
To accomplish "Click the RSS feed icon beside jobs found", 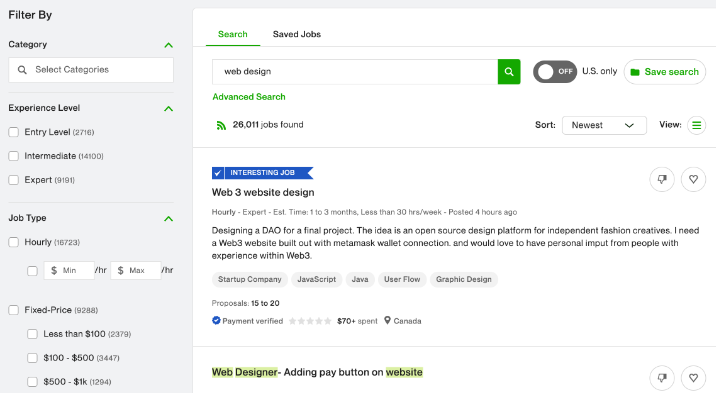I will (x=221, y=125).
